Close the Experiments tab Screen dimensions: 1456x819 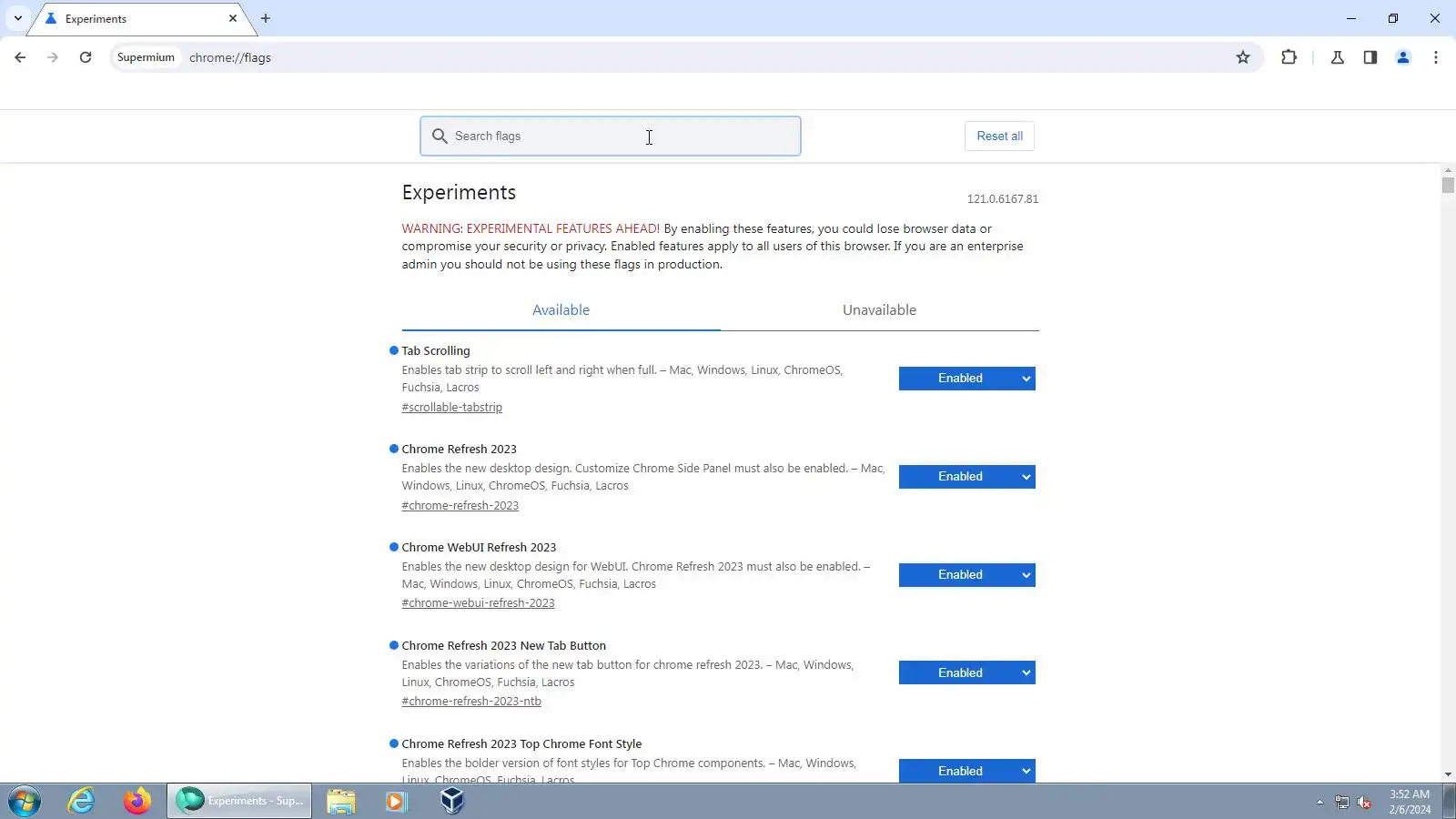tap(233, 18)
